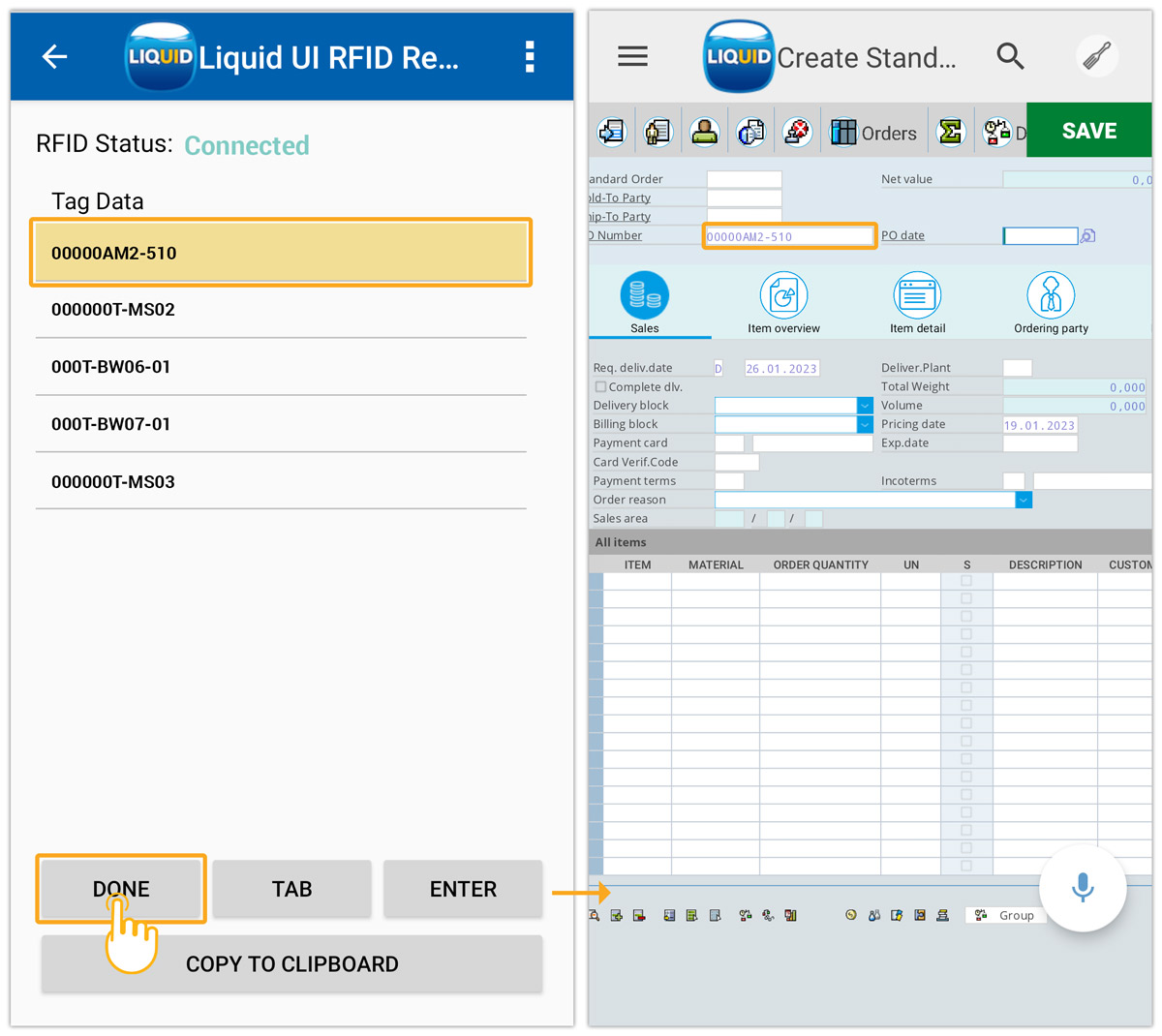1162x1036 pixels.
Task: Click the PO date search help icon
Action: (1087, 235)
